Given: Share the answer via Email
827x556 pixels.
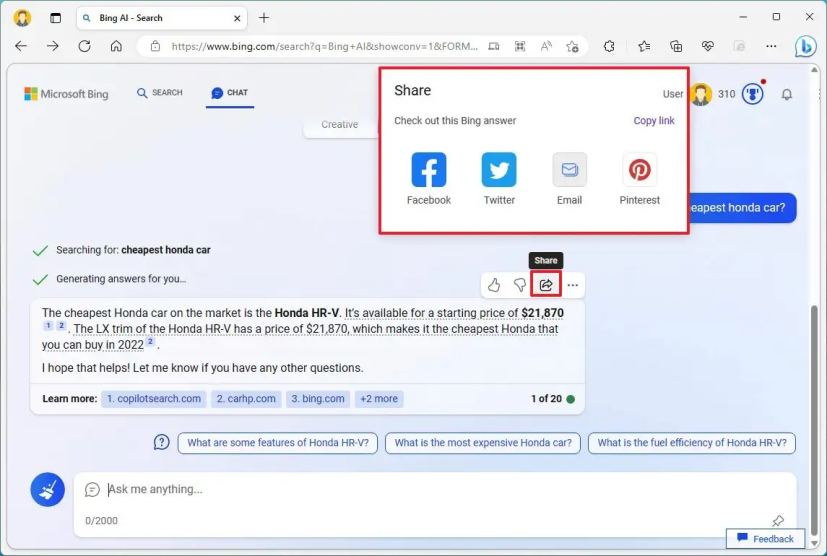Looking at the screenshot, I should (569, 170).
